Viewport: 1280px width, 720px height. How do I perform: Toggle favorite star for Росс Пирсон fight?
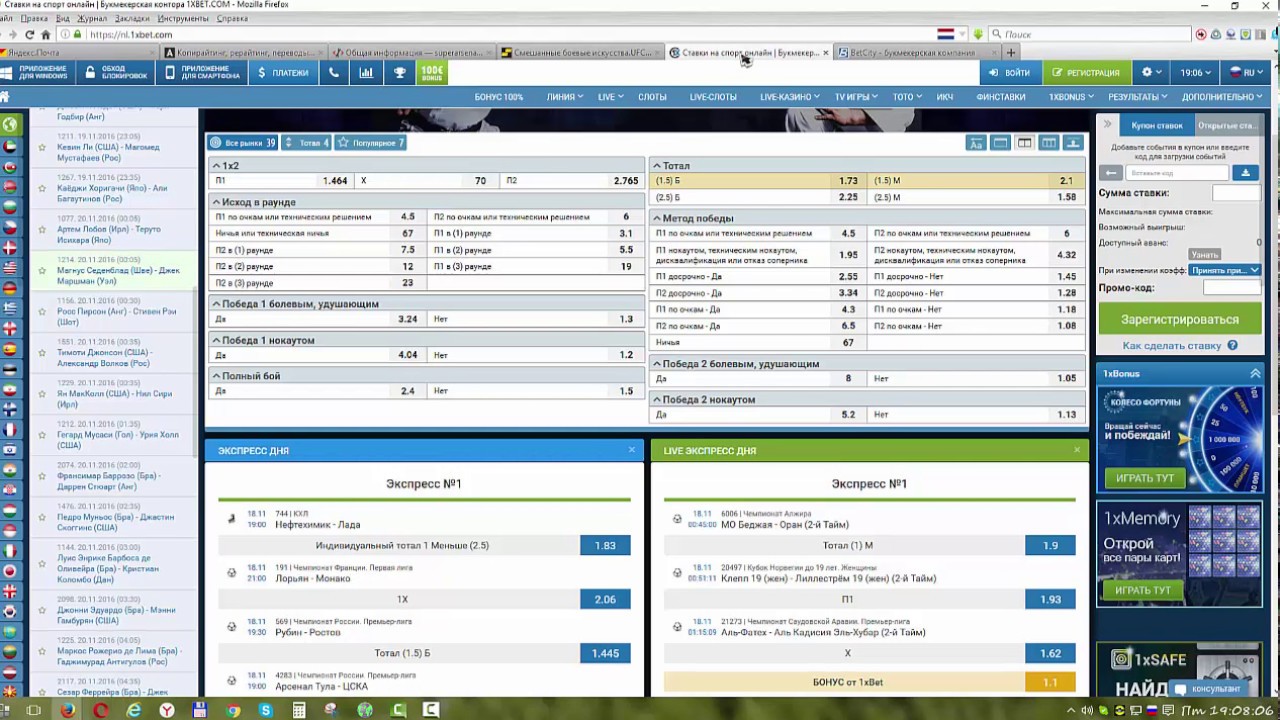pos(42,311)
